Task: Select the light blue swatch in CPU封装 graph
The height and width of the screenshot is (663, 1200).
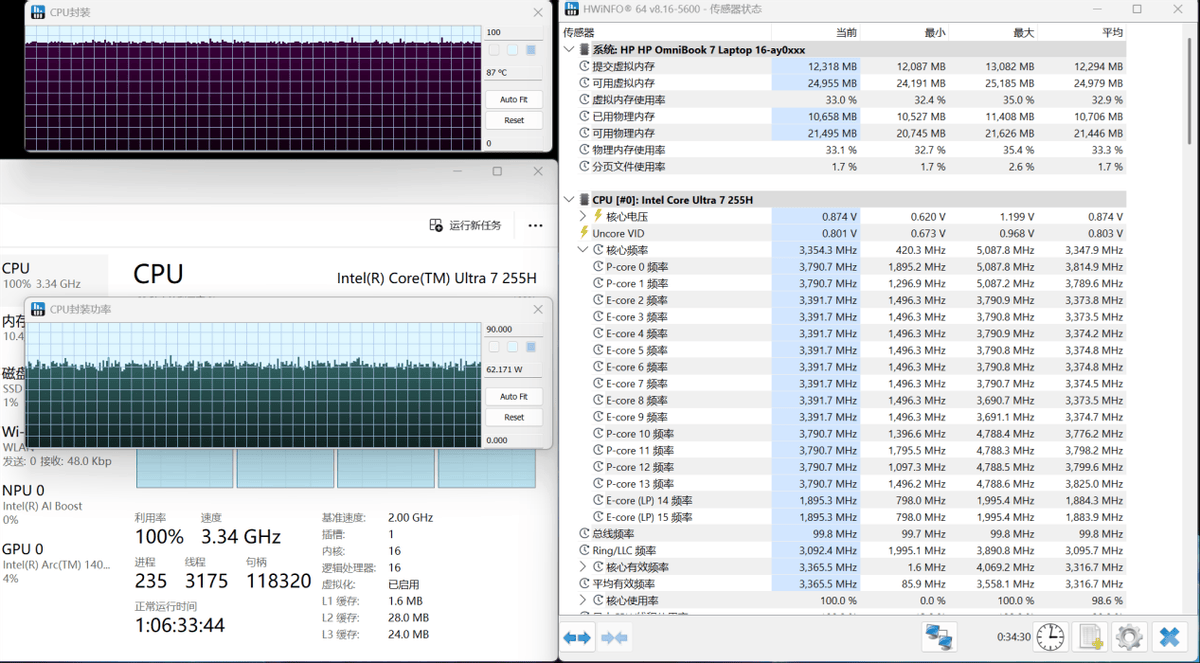Action: 512,50
